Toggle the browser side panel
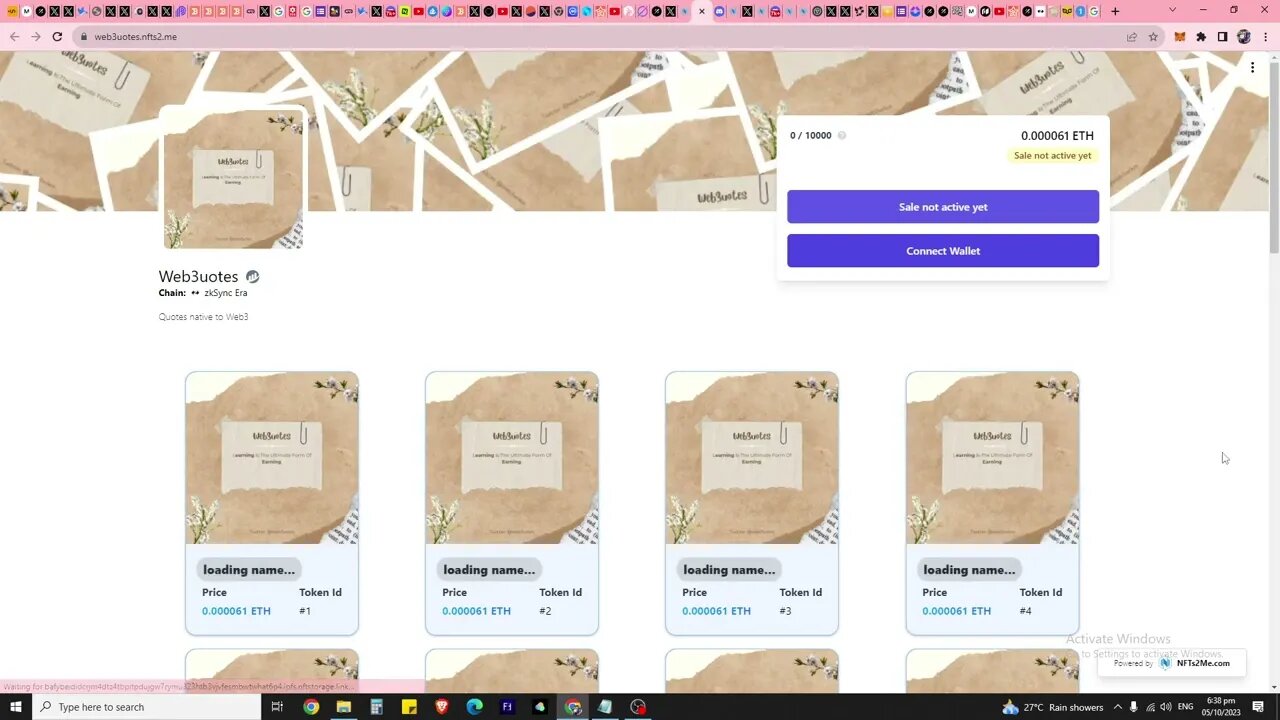This screenshot has height=720, width=1280. point(1222,37)
